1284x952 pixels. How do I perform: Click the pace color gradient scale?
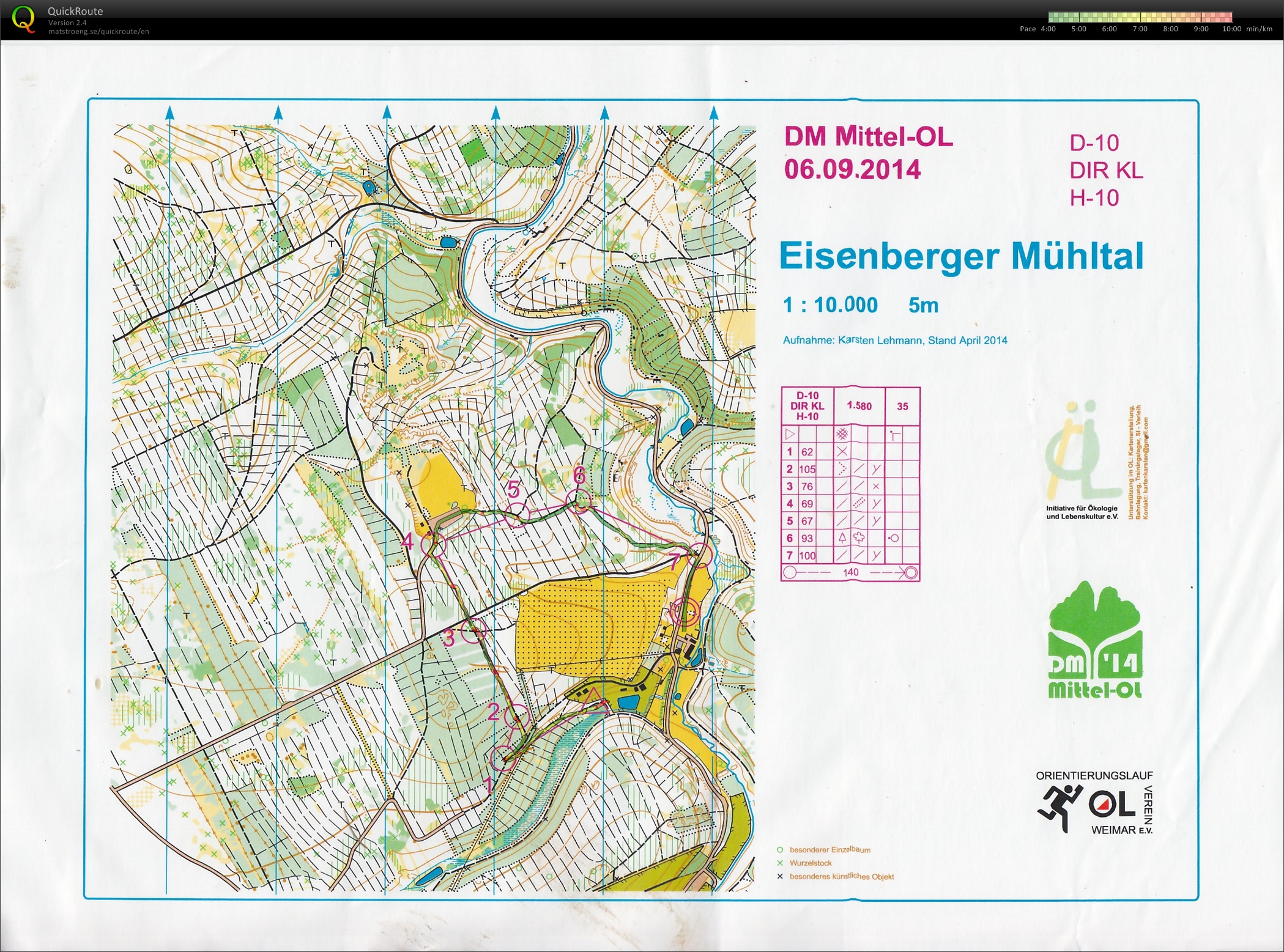pyautogui.click(x=1140, y=17)
